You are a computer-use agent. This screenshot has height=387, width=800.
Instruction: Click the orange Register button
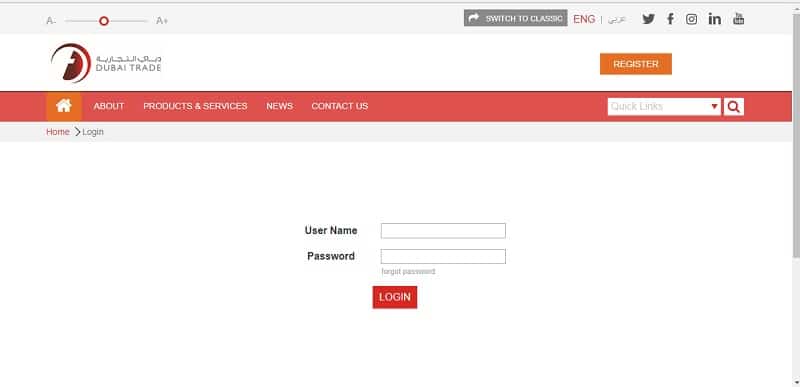(636, 64)
